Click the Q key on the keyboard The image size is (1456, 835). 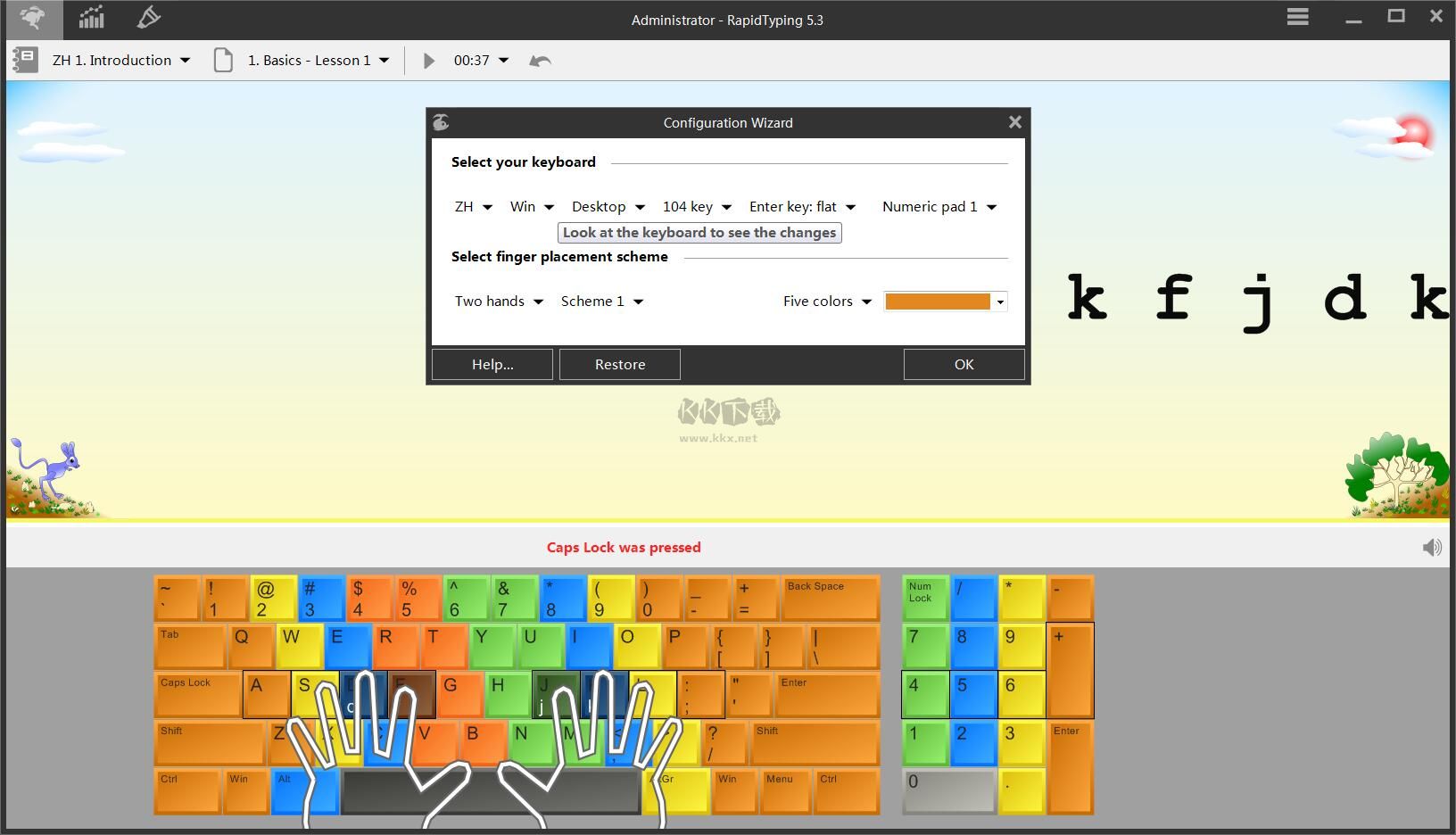(x=252, y=647)
